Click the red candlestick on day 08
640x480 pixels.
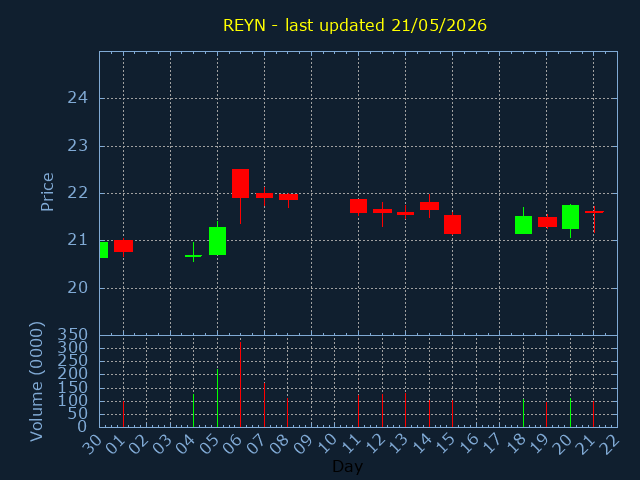[x=288, y=197]
